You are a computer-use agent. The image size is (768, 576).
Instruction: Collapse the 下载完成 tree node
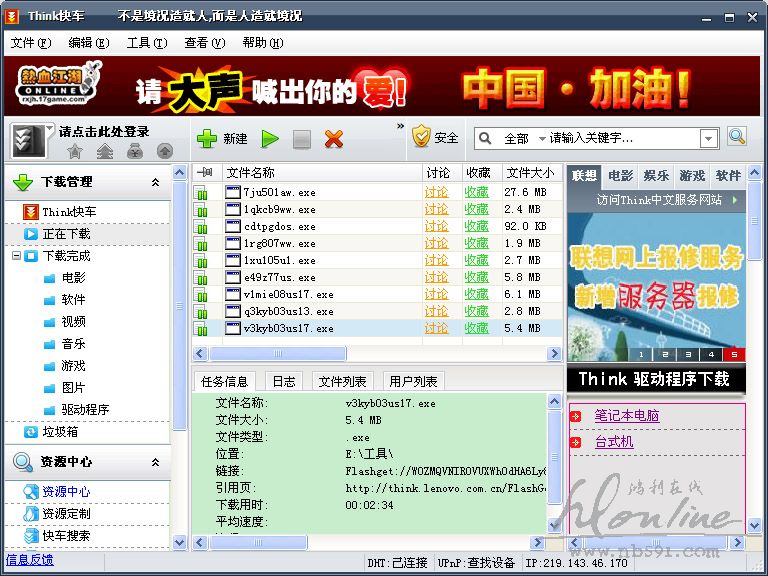(17, 256)
